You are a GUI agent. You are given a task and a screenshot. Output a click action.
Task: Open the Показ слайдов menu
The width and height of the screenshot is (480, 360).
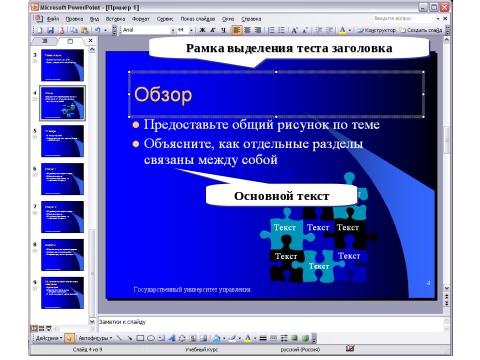pos(198,19)
